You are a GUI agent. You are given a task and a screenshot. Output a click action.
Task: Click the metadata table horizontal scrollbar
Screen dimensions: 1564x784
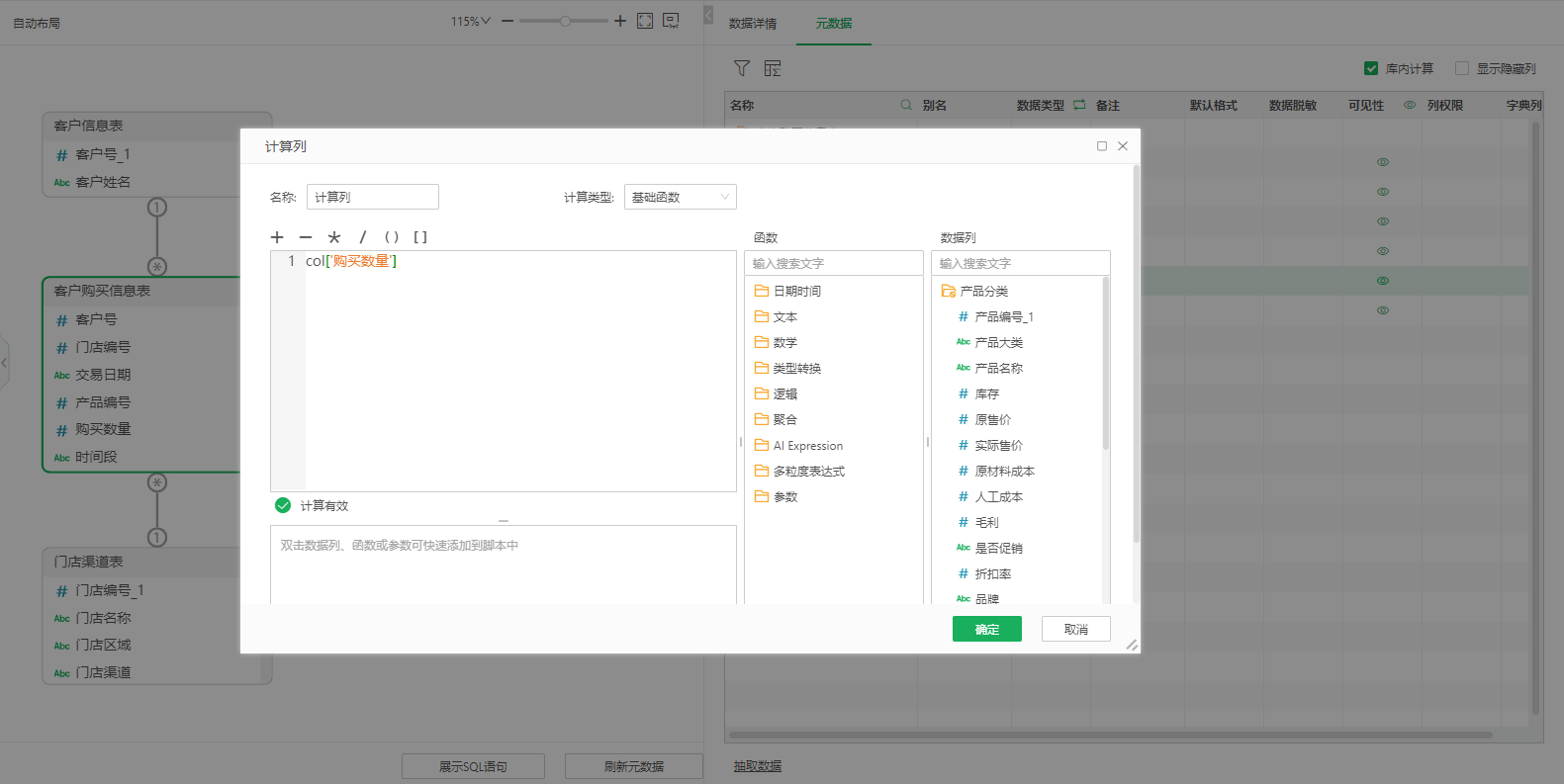[x=1110, y=735]
